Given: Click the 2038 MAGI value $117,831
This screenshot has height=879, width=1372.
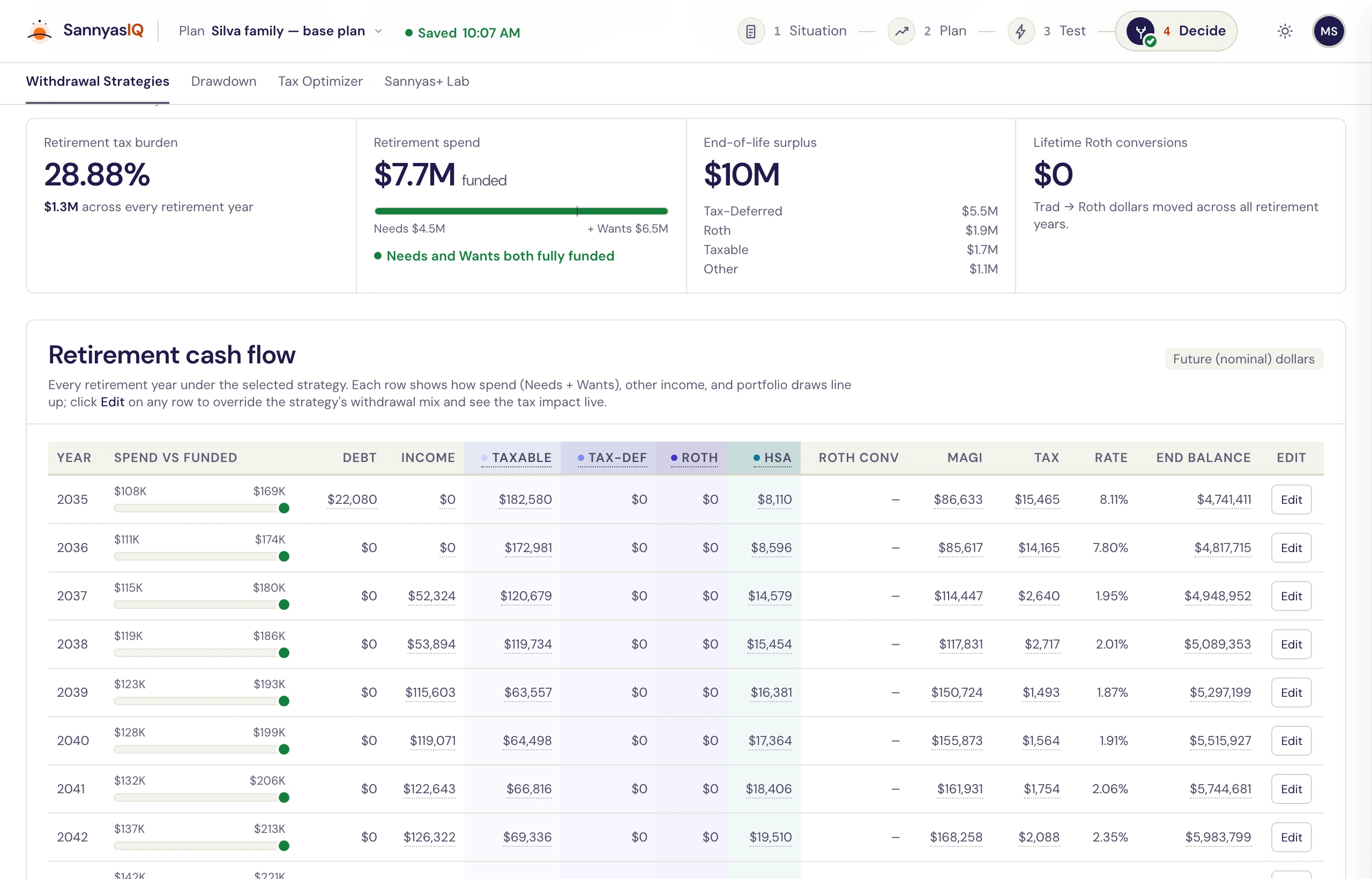Looking at the screenshot, I should [x=960, y=644].
